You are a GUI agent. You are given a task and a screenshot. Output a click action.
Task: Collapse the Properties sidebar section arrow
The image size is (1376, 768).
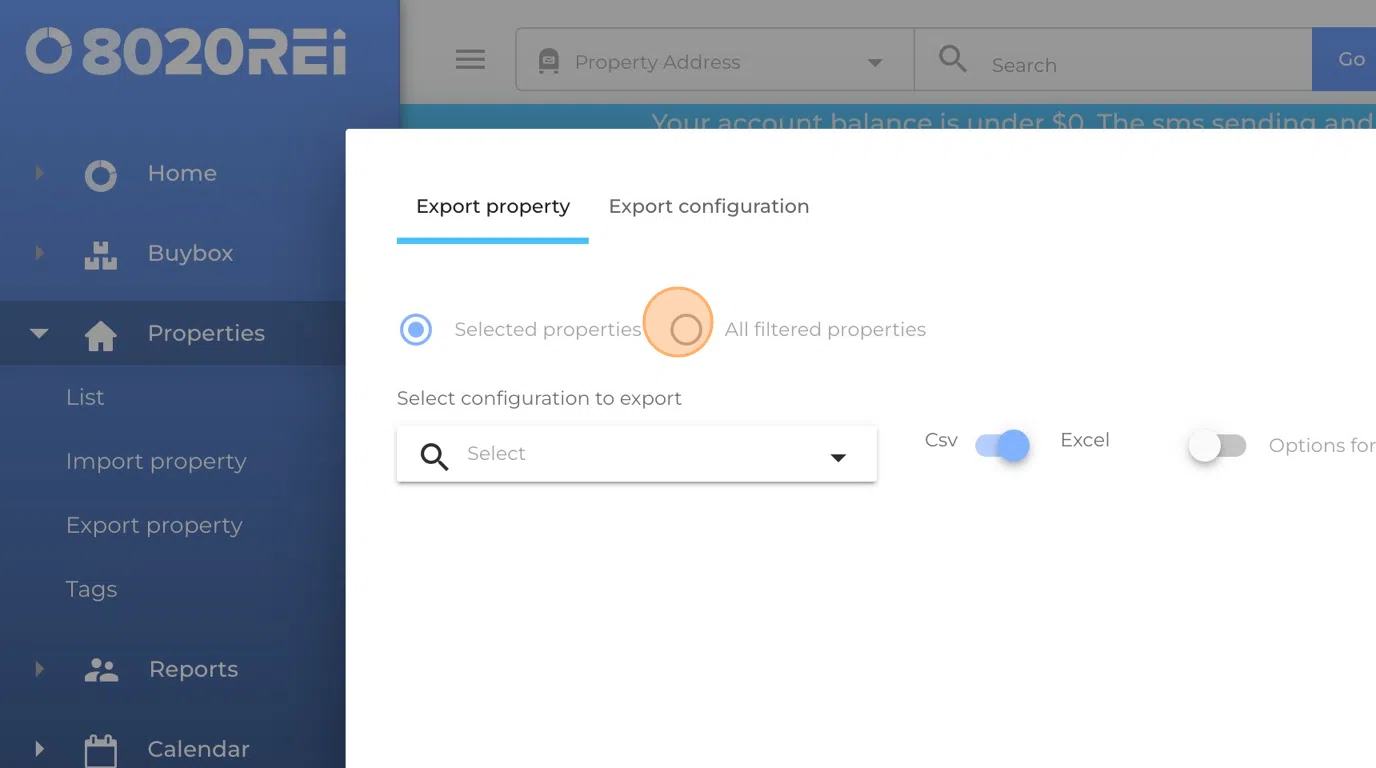39,334
